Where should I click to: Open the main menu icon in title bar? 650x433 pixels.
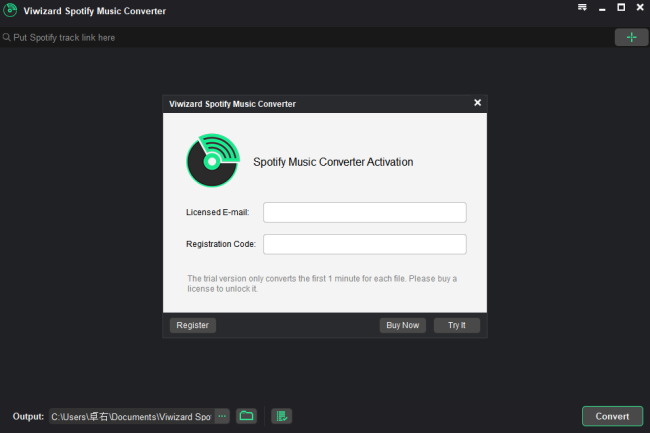coord(582,7)
